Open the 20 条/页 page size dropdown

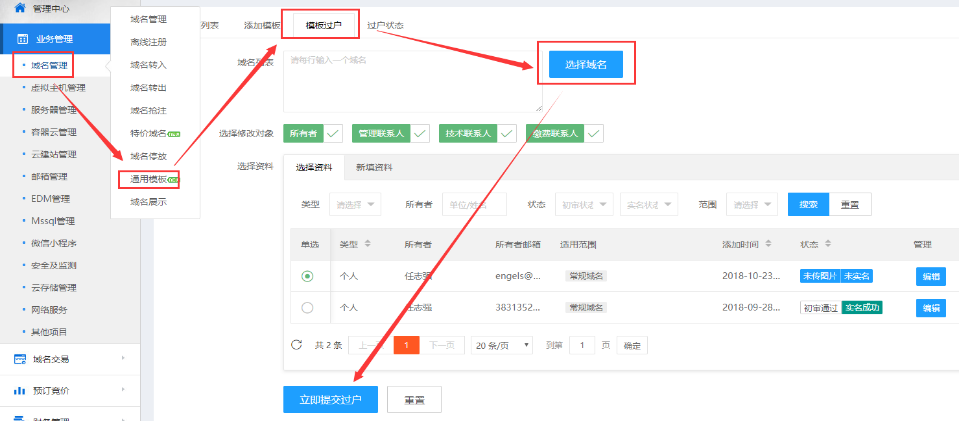[x=503, y=345]
